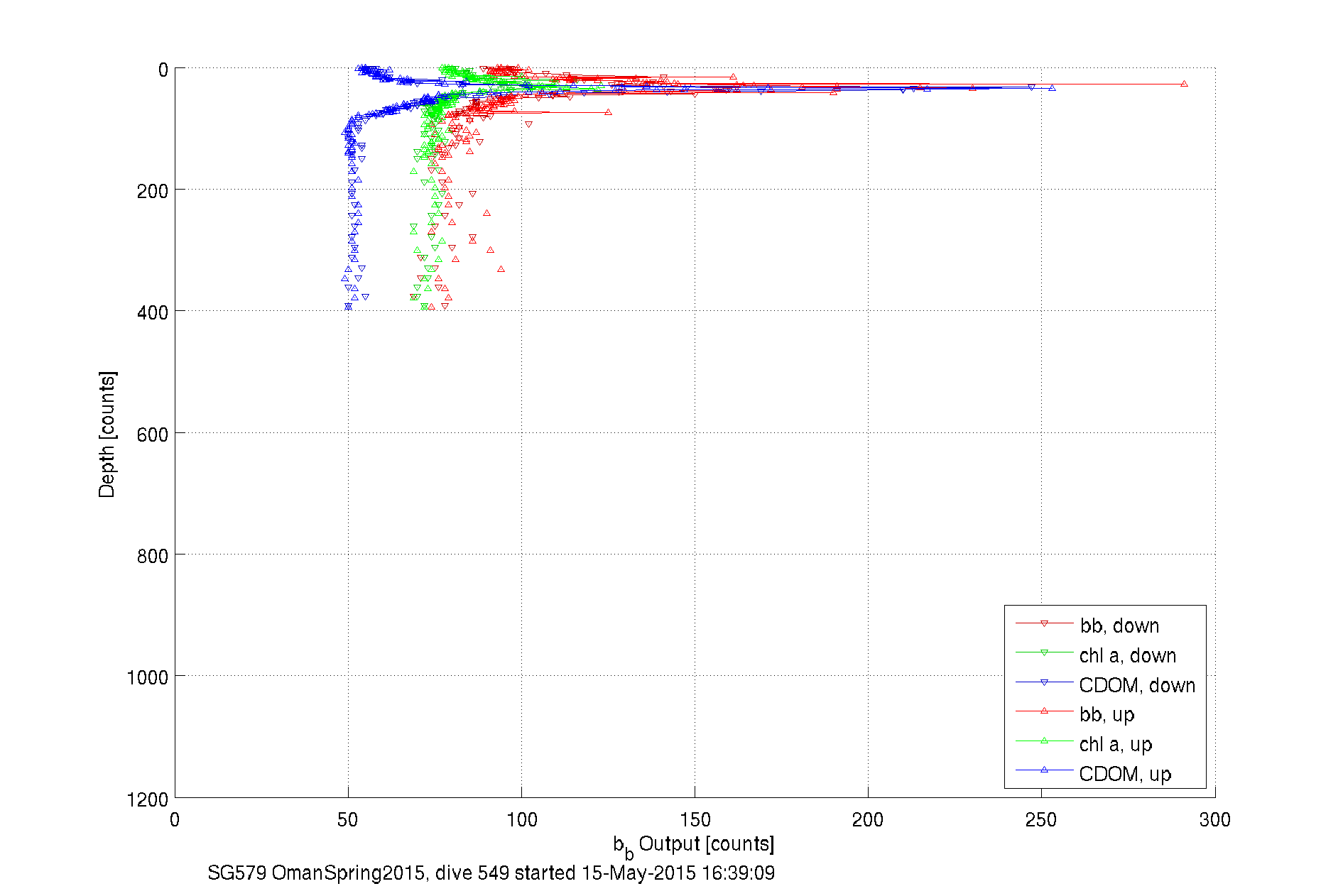Click the 300 tick label on x-axis
The image size is (1343, 896).
(1214, 820)
